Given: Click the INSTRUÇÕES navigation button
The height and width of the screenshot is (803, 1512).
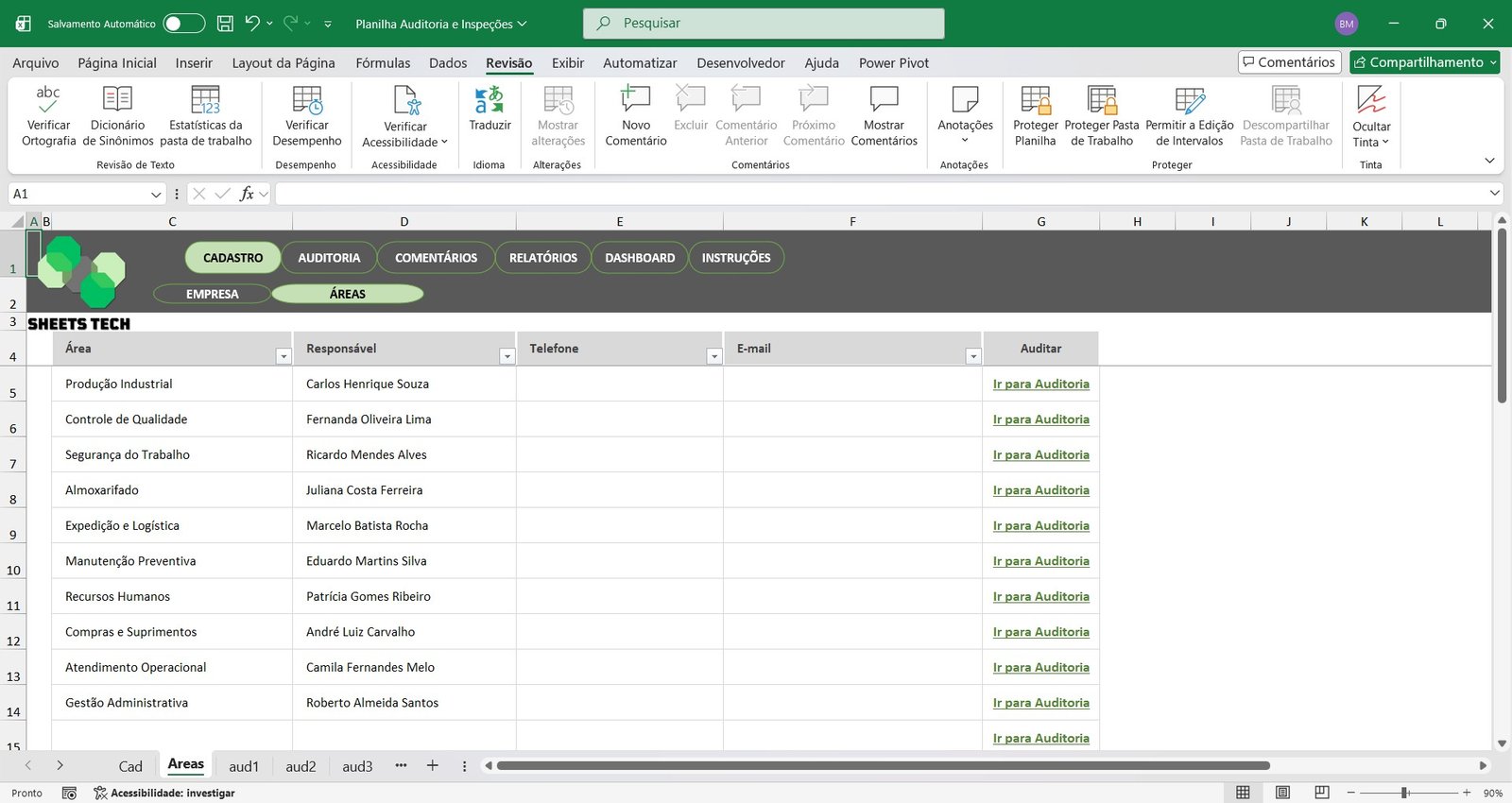Looking at the screenshot, I should click(736, 258).
